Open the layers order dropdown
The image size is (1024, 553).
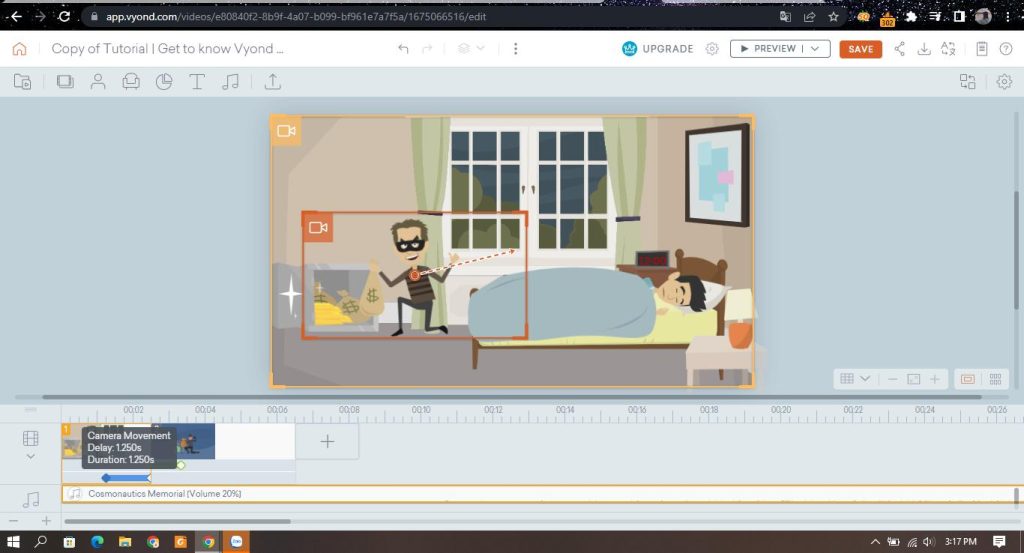point(471,48)
